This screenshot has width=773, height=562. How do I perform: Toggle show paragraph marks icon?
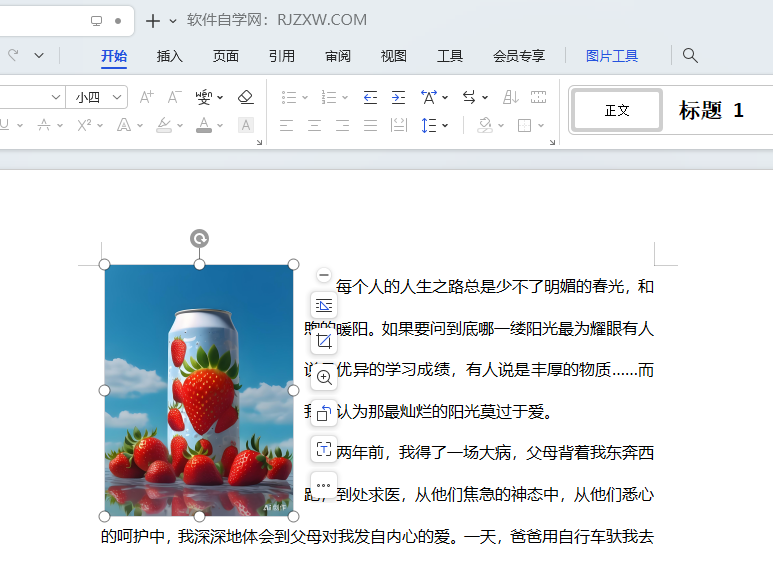tap(538, 97)
